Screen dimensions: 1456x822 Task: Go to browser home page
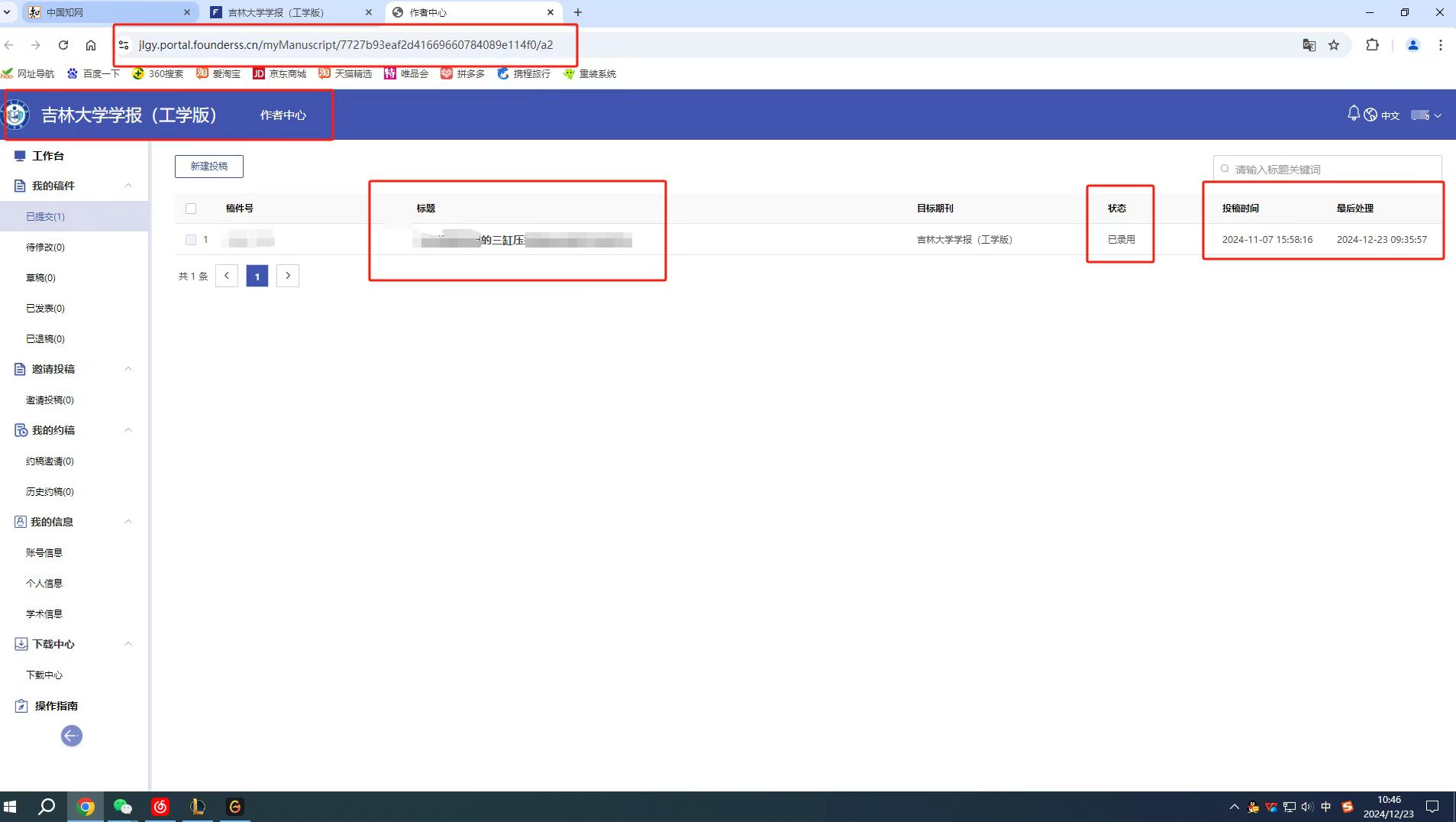point(91,45)
